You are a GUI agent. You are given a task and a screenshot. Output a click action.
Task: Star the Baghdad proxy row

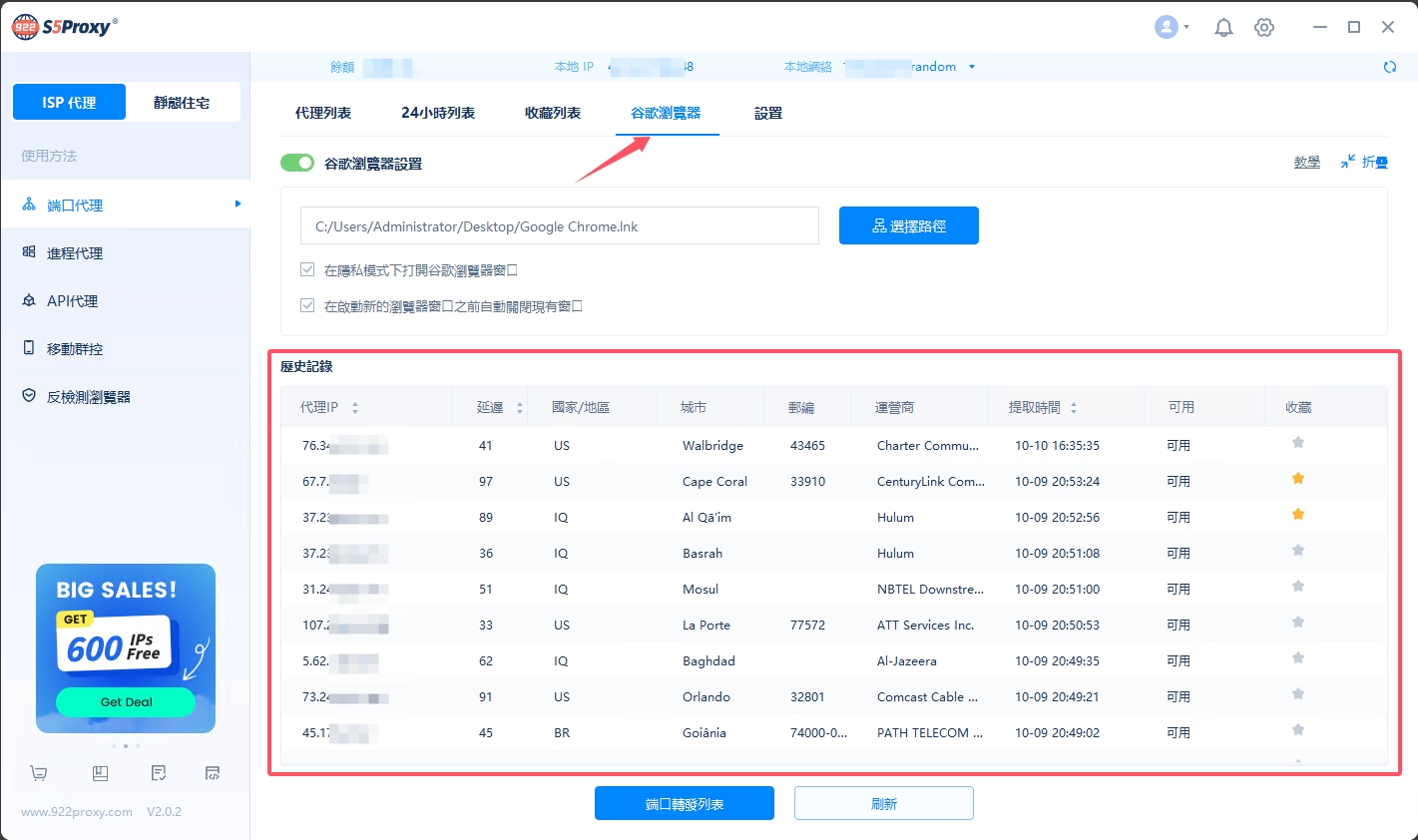point(1298,658)
